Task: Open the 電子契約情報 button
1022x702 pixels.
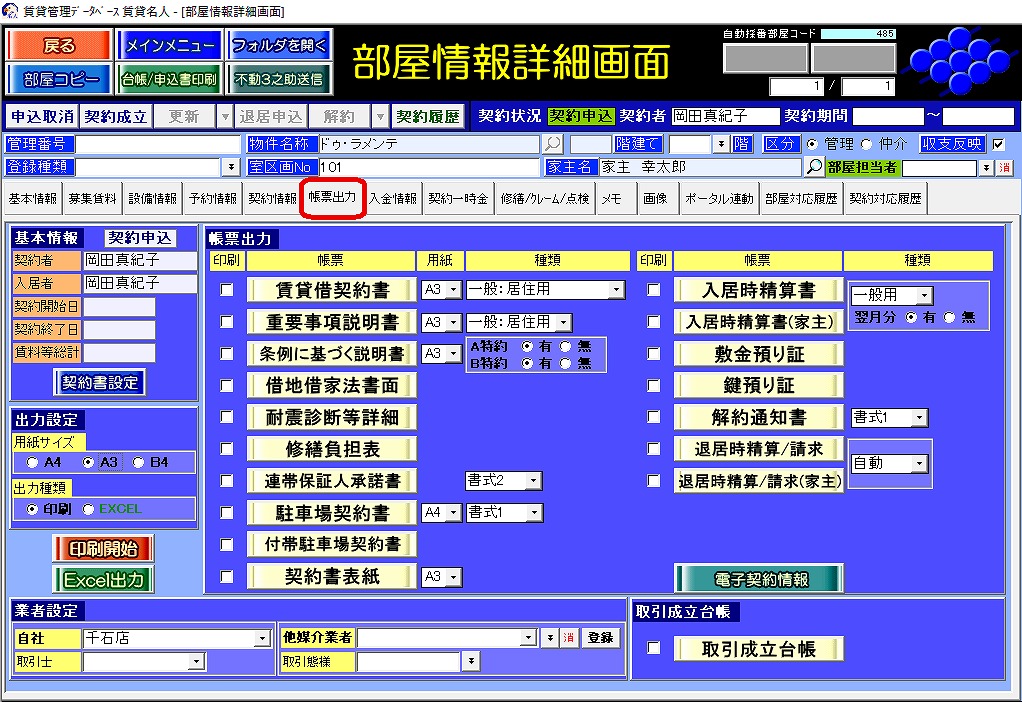Action: point(758,579)
